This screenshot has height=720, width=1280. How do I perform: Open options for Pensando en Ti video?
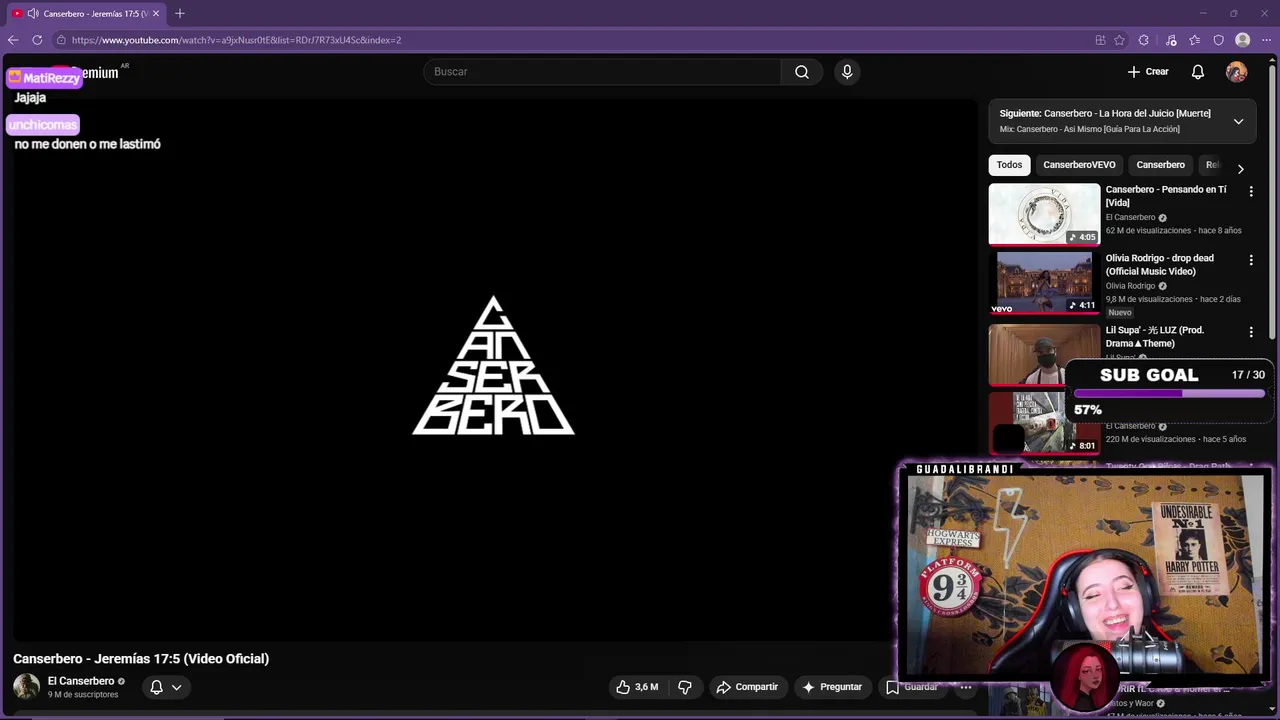tap(1250, 191)
